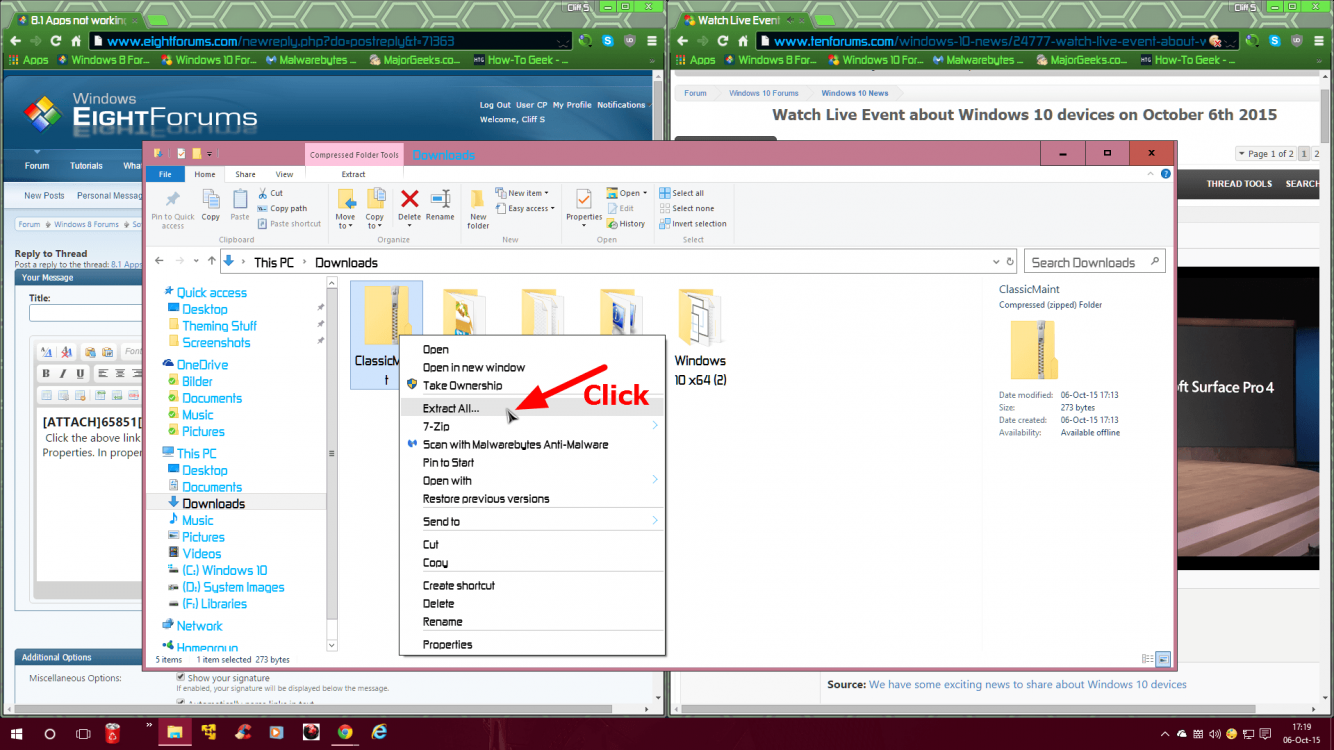Screen dimensions: 1334x750
Task: Click the Tutorials nav link on EightForums
Action: pos(86,166)
